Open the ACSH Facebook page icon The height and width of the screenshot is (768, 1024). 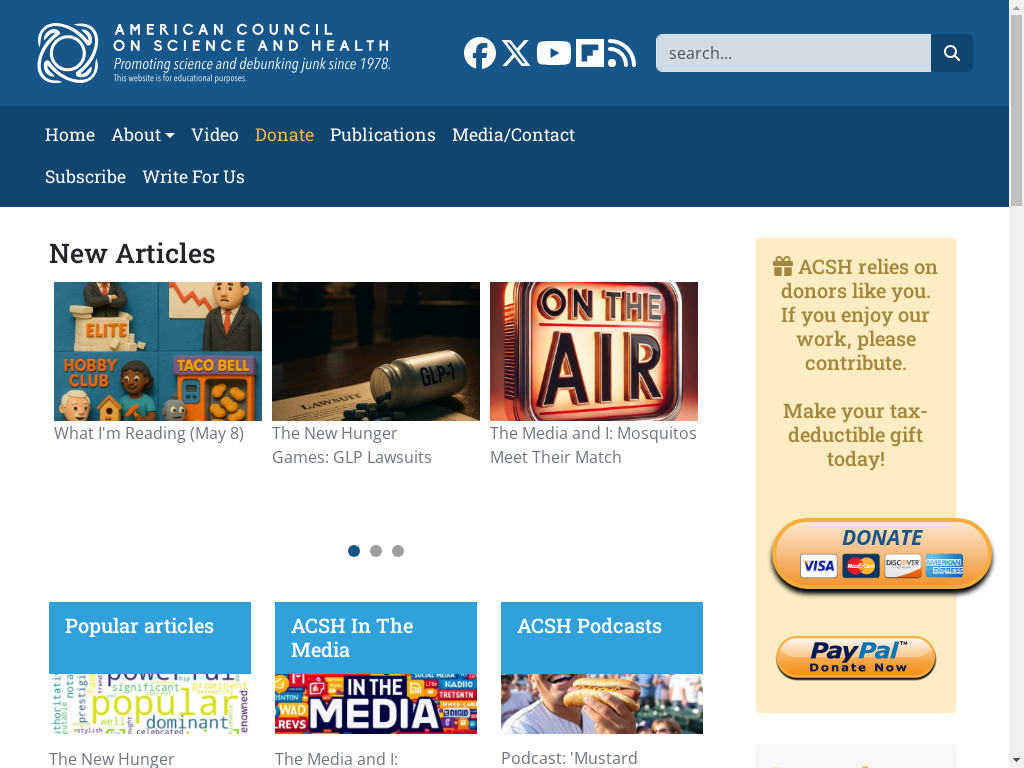click(x=480, y=53)
